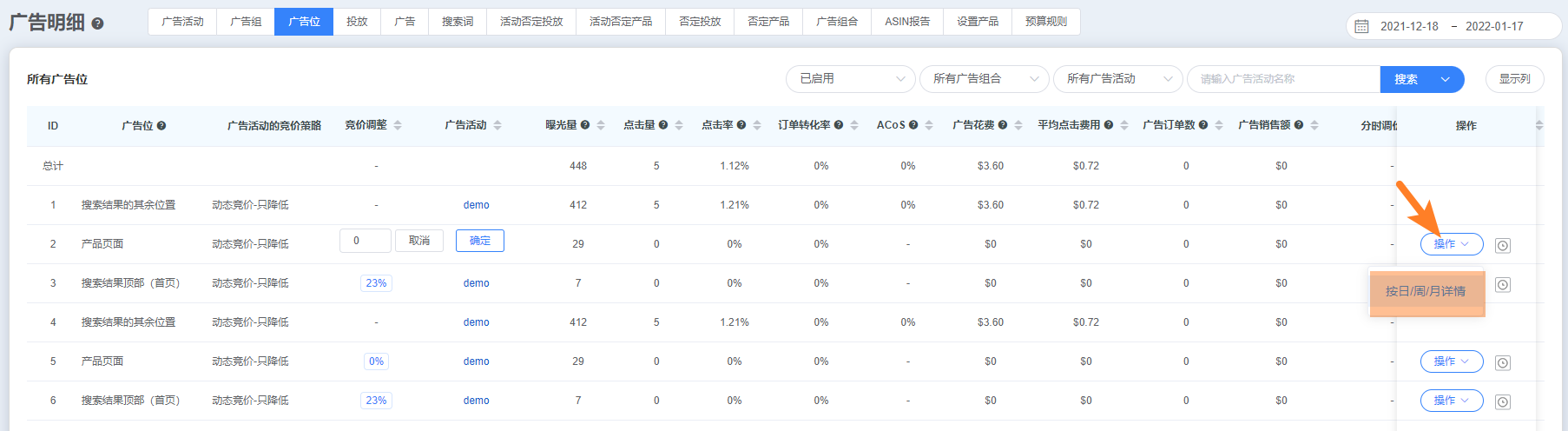This screenshot has height=431, width=1568.
Task: Expand the 操作 dropdown in row ID 5
Action: click(1451, 361)
